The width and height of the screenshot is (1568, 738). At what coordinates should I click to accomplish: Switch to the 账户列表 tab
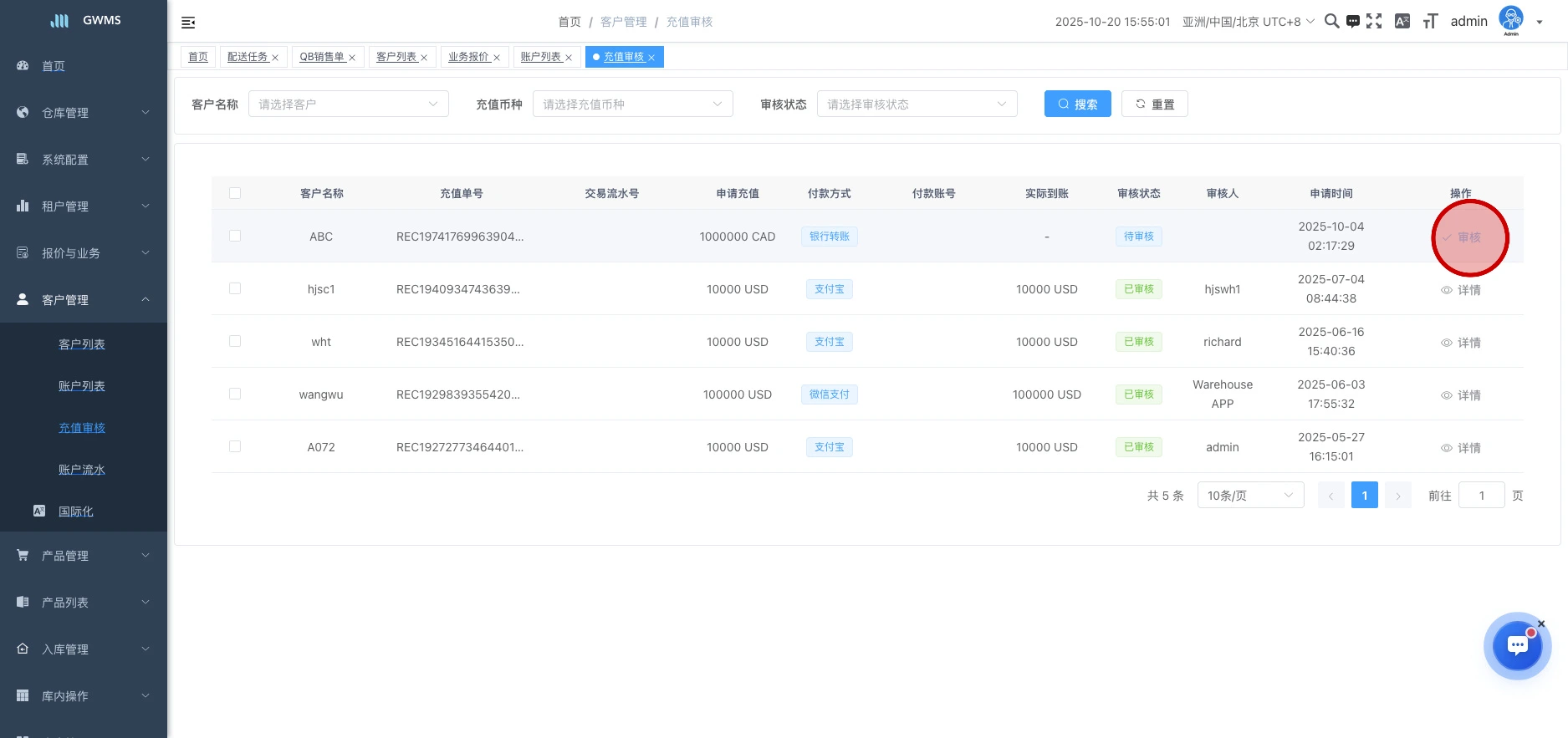coord(540,57)
